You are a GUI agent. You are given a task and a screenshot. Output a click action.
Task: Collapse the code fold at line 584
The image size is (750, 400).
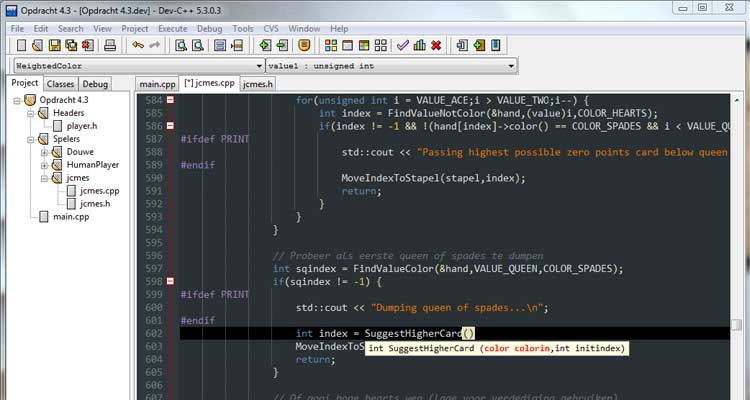170,100
